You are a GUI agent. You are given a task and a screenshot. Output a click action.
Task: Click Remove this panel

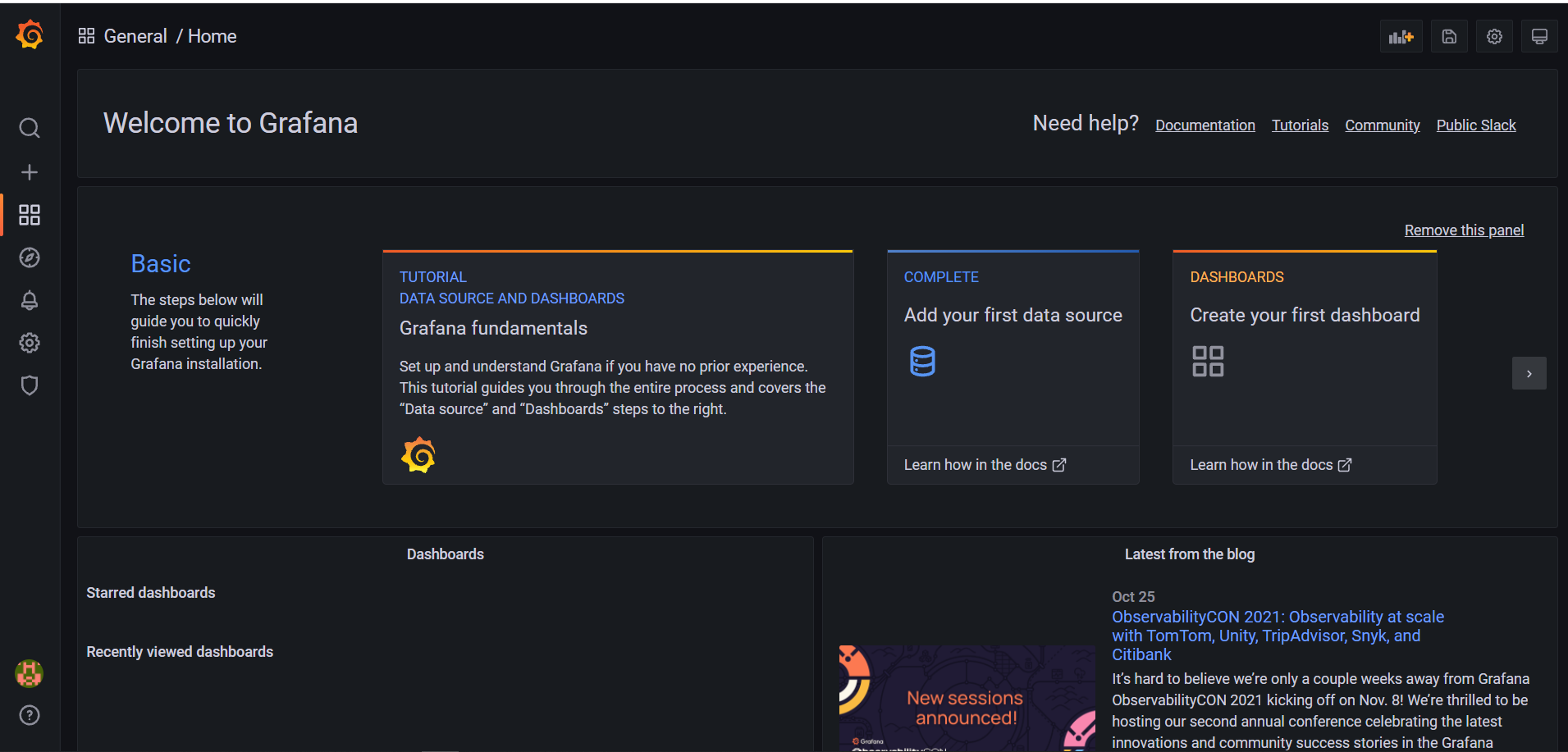tap(1464, 230)
